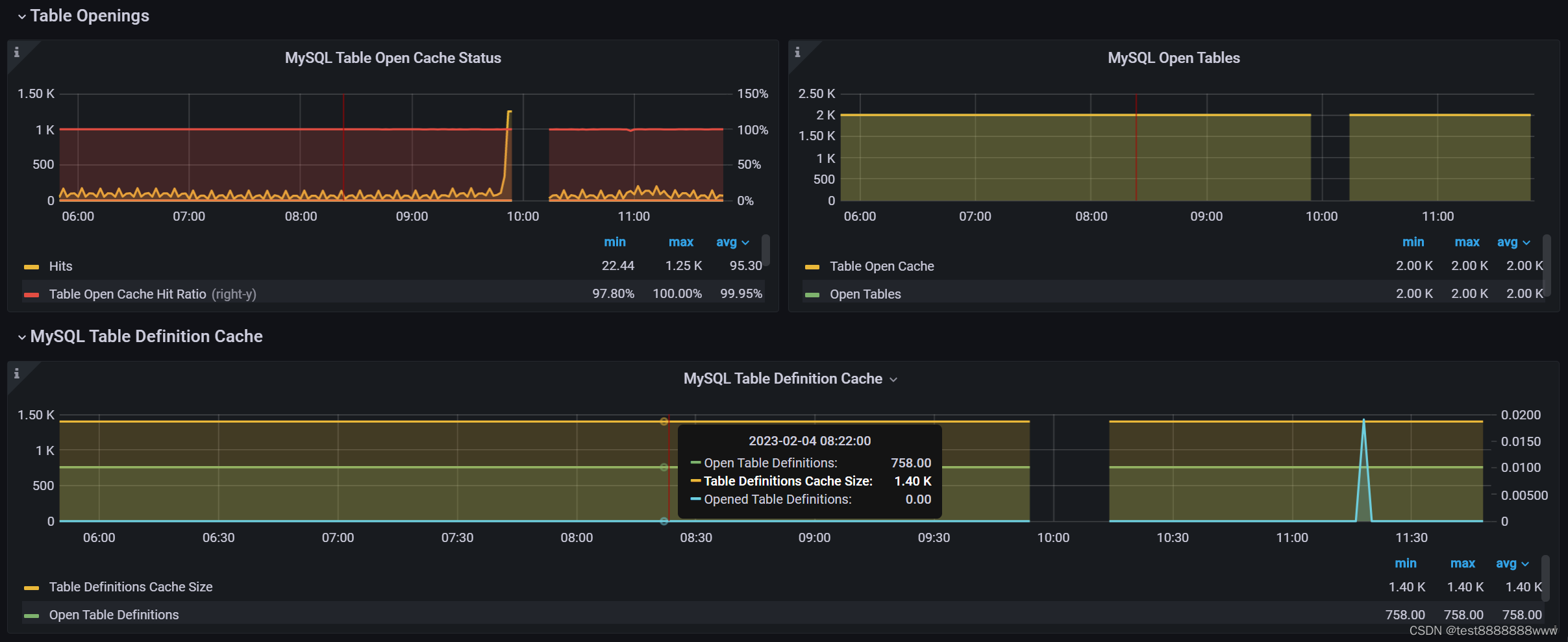This screenshot has height=642, width=1568.
Task: Click Table Definitions Cache Size color swatch
Action: coord(31,588)
